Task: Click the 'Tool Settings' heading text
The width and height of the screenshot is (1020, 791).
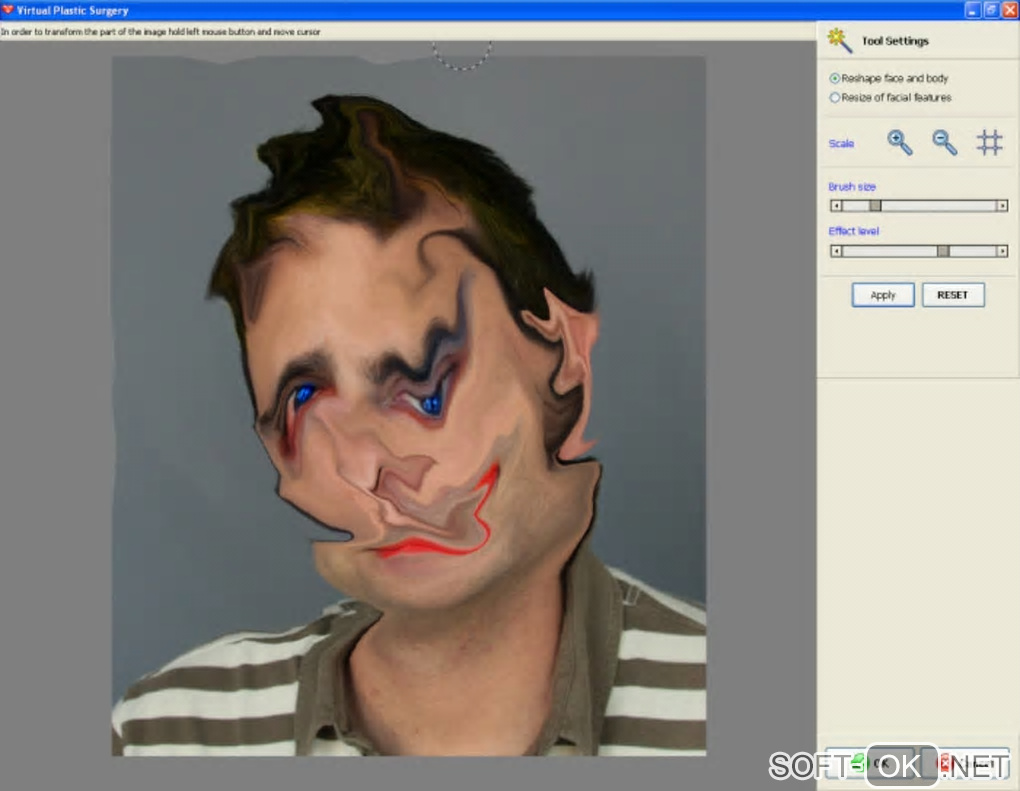Action: point(895,41)
